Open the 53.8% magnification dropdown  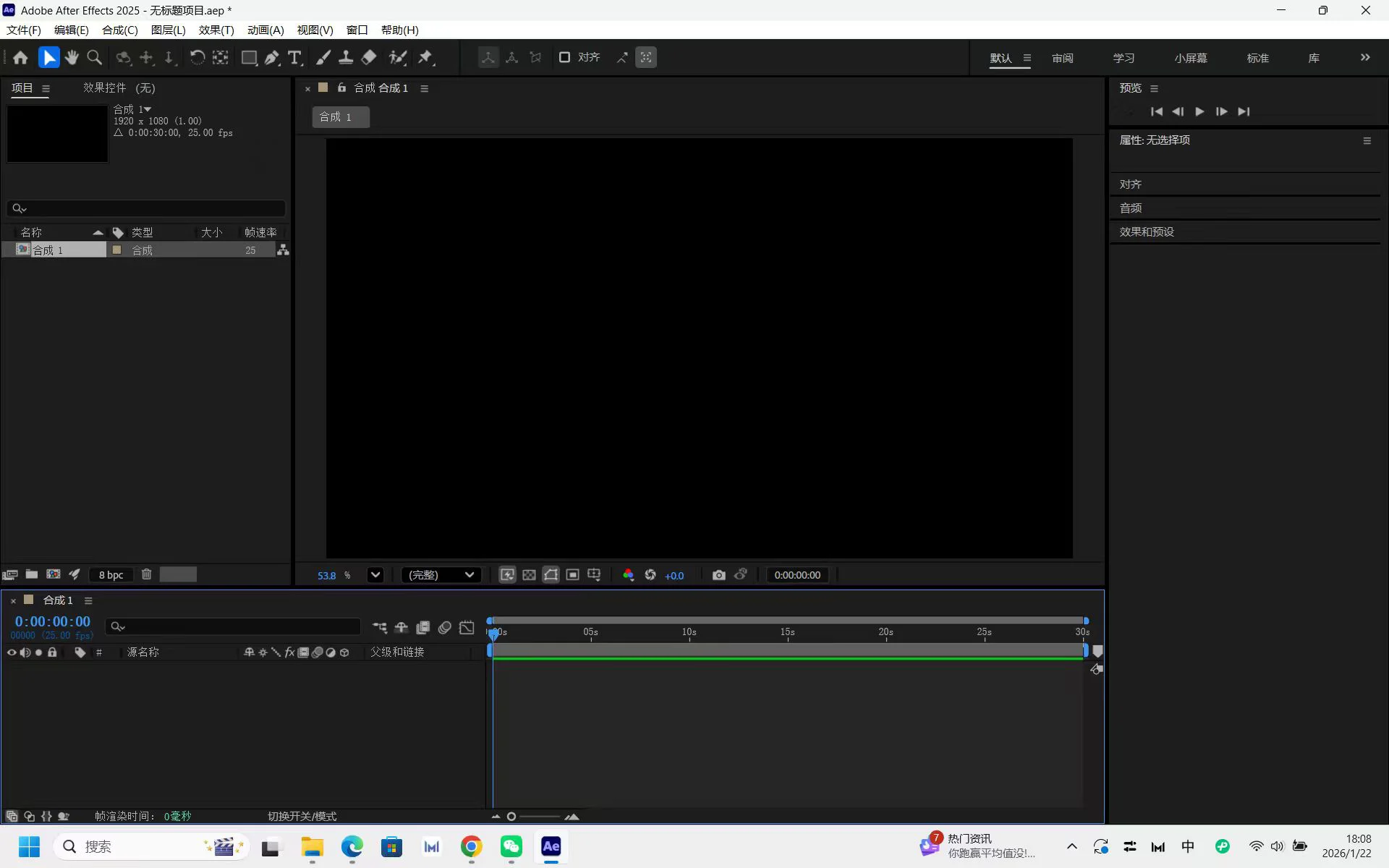tap(375, 575)
